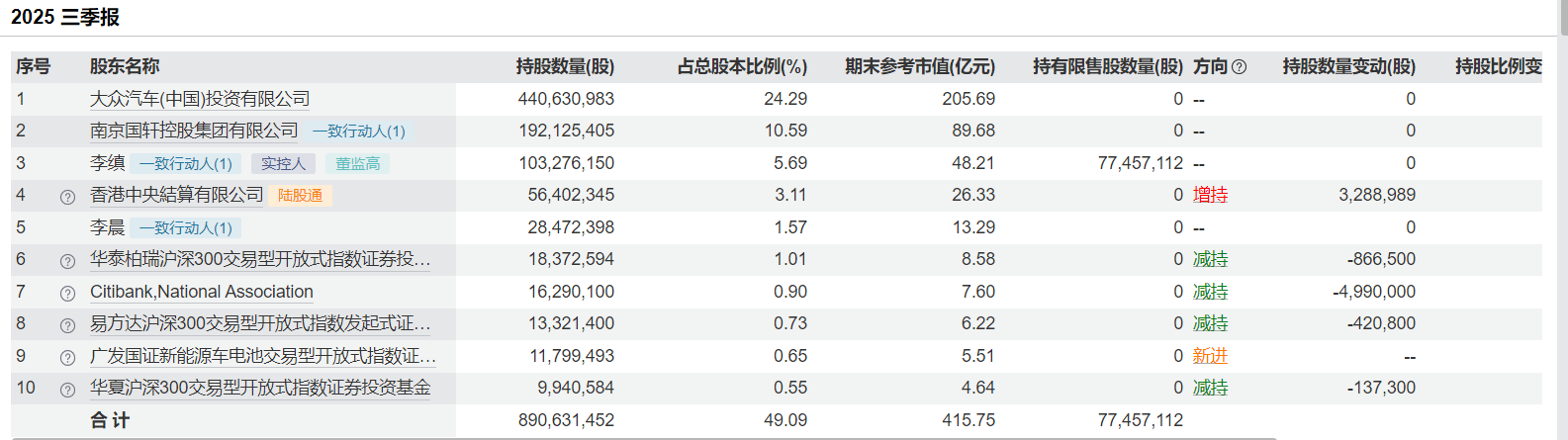
Task: Click the 董监高 tag on 李缜 row
Action: [357, 164]
